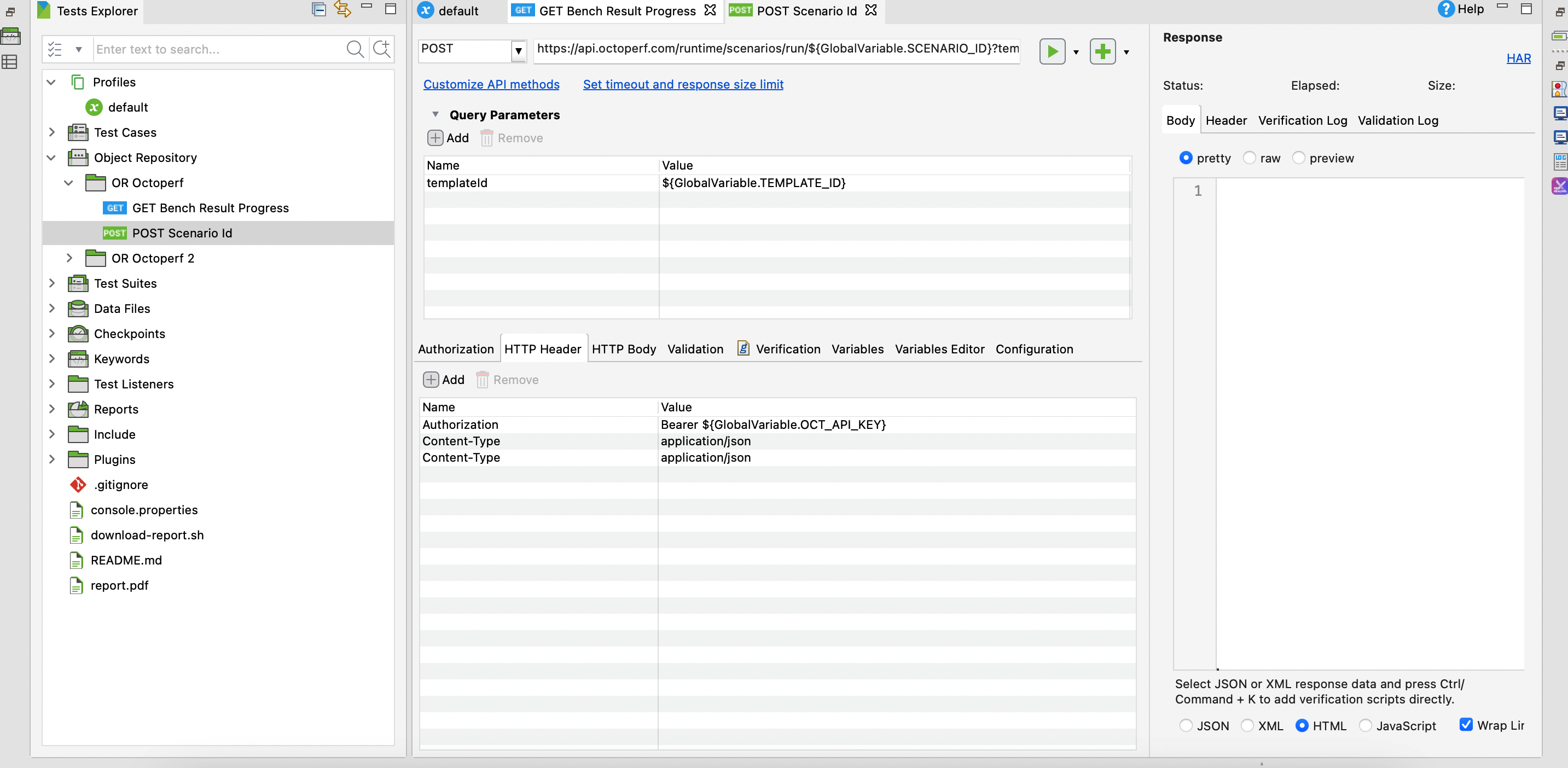
Task: Collapse the OR Octoperf folder
Action: click(68, 183)
